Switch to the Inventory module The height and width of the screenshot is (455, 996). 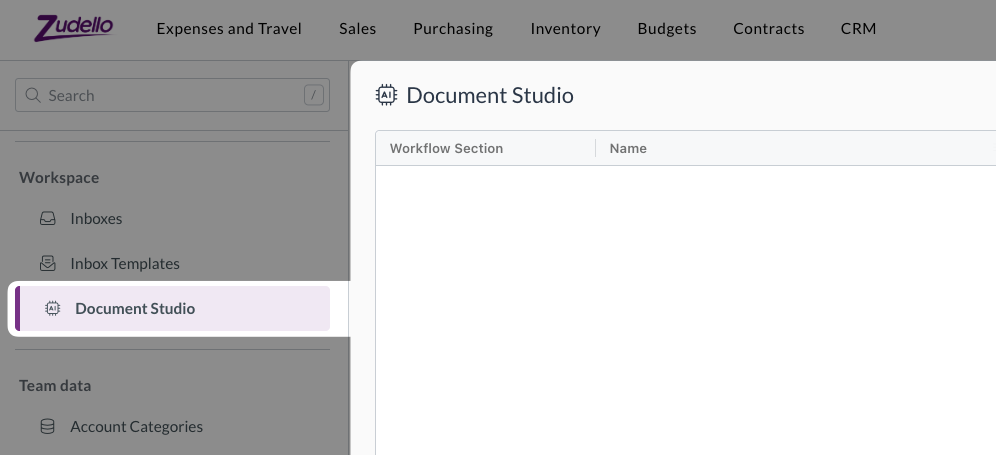pos(565,28)
